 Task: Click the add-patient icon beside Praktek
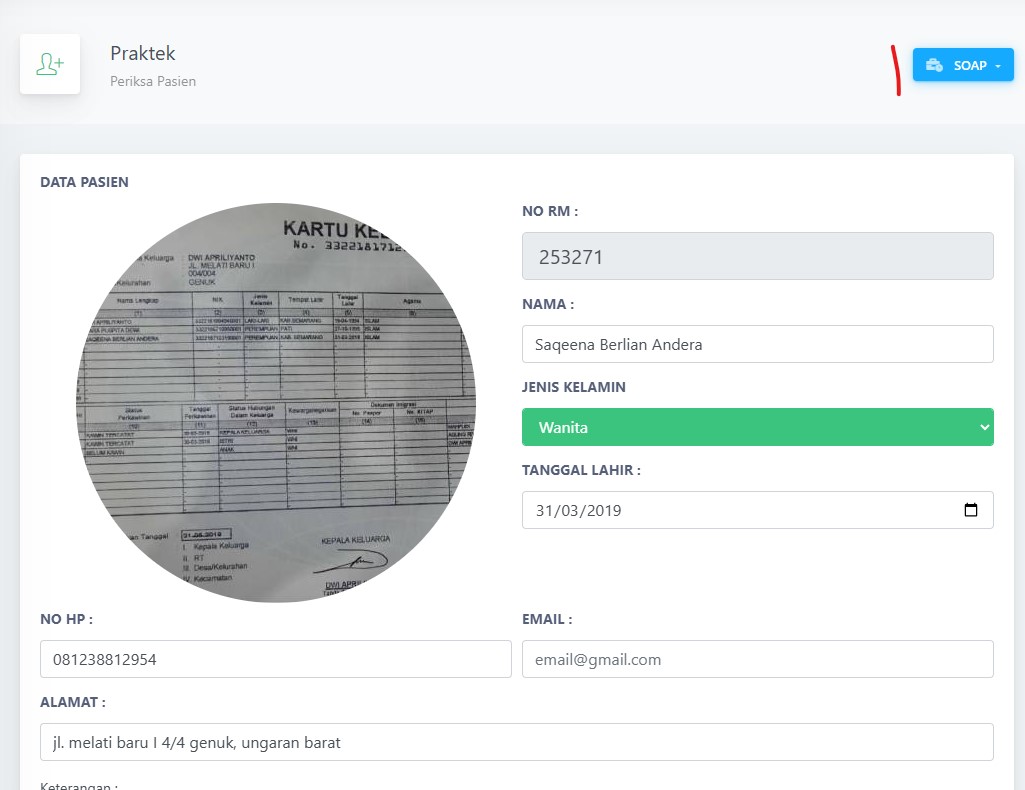[50, 65]
